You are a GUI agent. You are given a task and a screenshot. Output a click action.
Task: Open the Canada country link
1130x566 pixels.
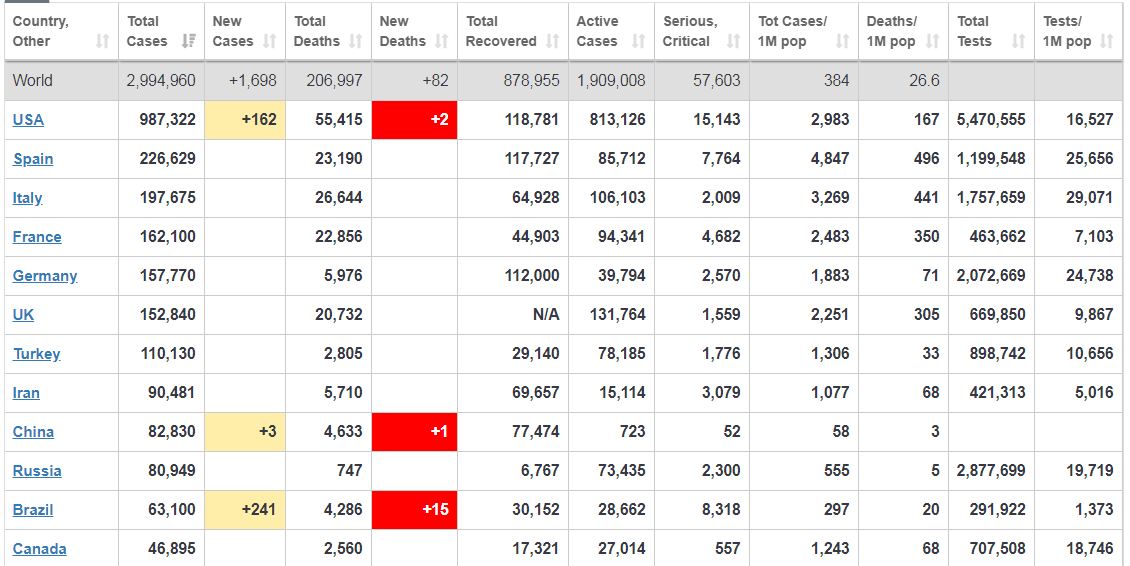[x=40, y=549]
